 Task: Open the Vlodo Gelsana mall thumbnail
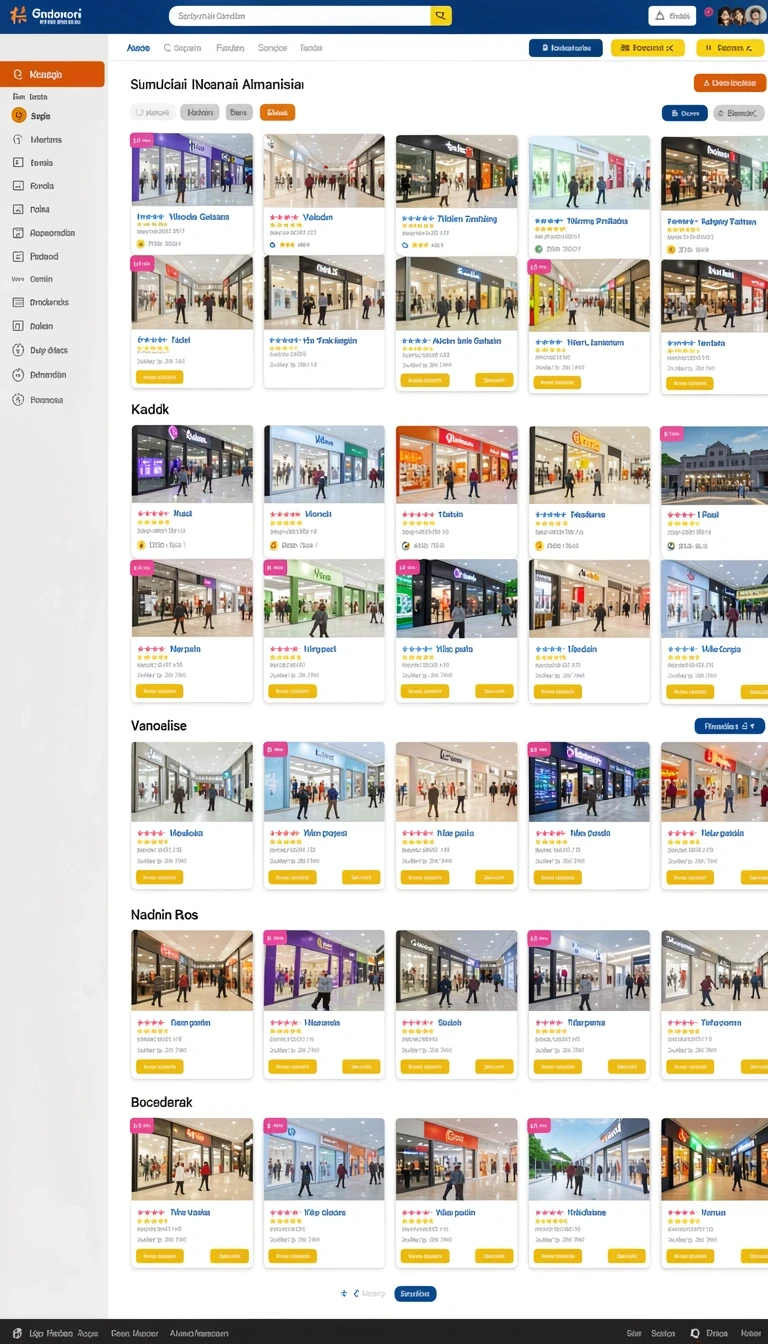pos(192,170)
